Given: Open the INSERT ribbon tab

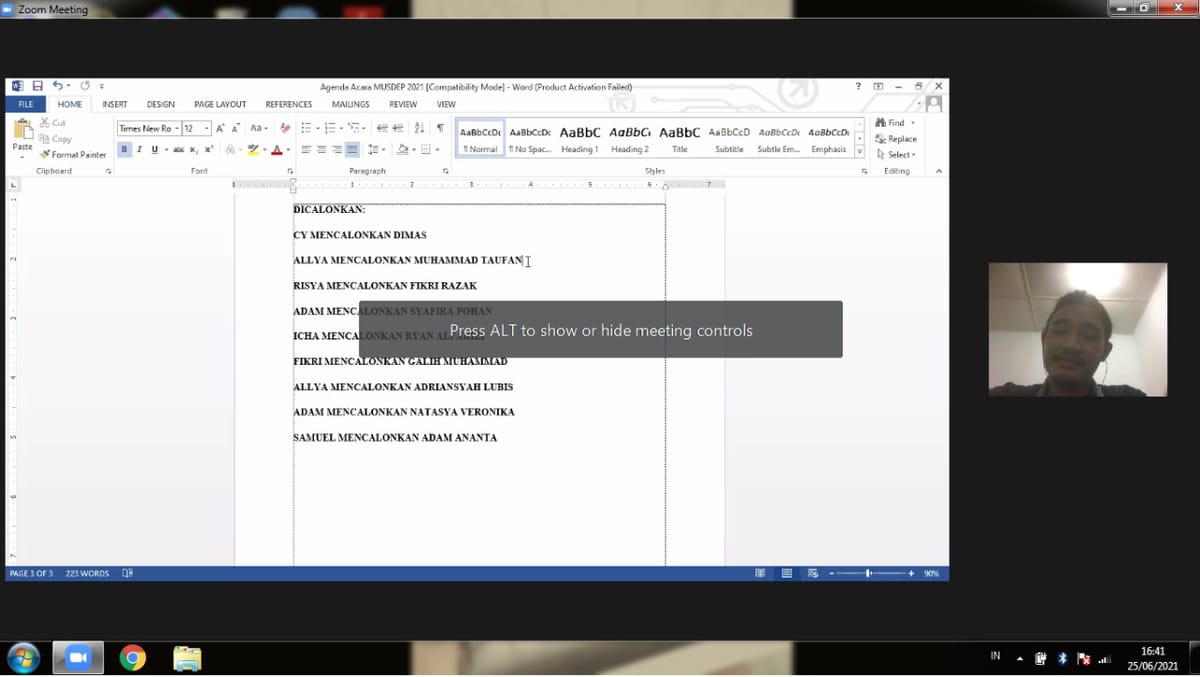Looking at the screenshot, I should coord(114,104).
